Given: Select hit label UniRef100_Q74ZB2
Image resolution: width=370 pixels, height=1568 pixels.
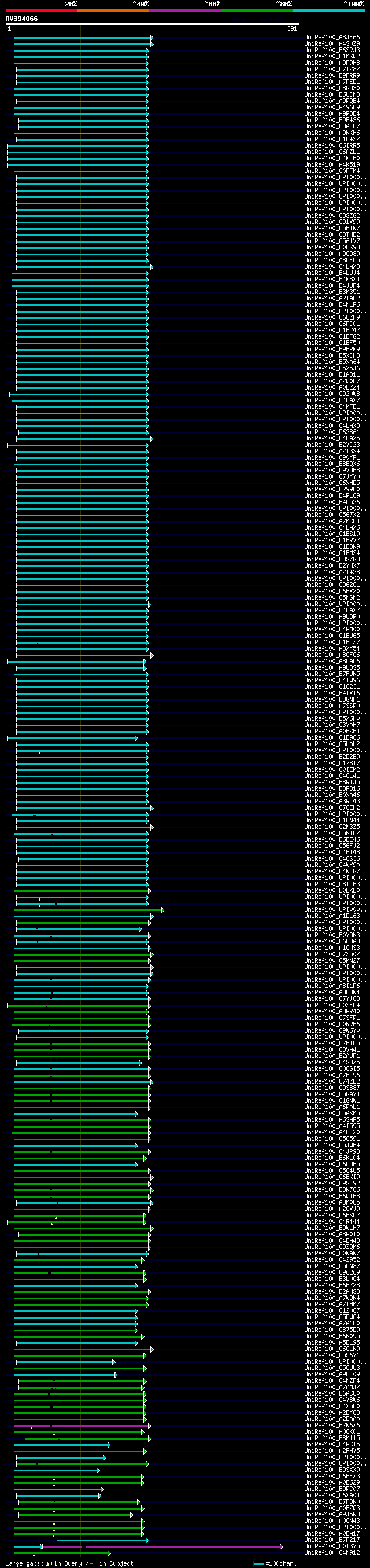Looking at the screenshot, I should 332,1082.
